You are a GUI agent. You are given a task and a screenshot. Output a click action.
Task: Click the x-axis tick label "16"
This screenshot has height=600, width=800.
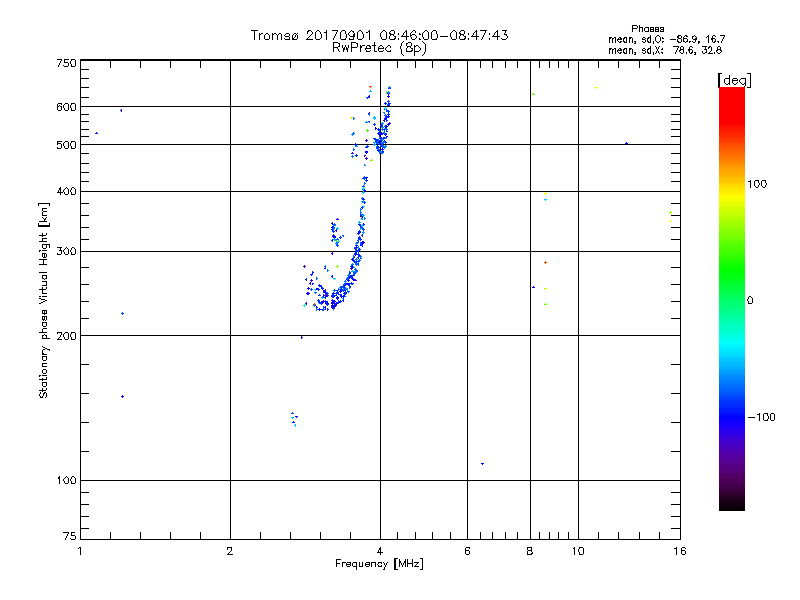click(680, 551)
